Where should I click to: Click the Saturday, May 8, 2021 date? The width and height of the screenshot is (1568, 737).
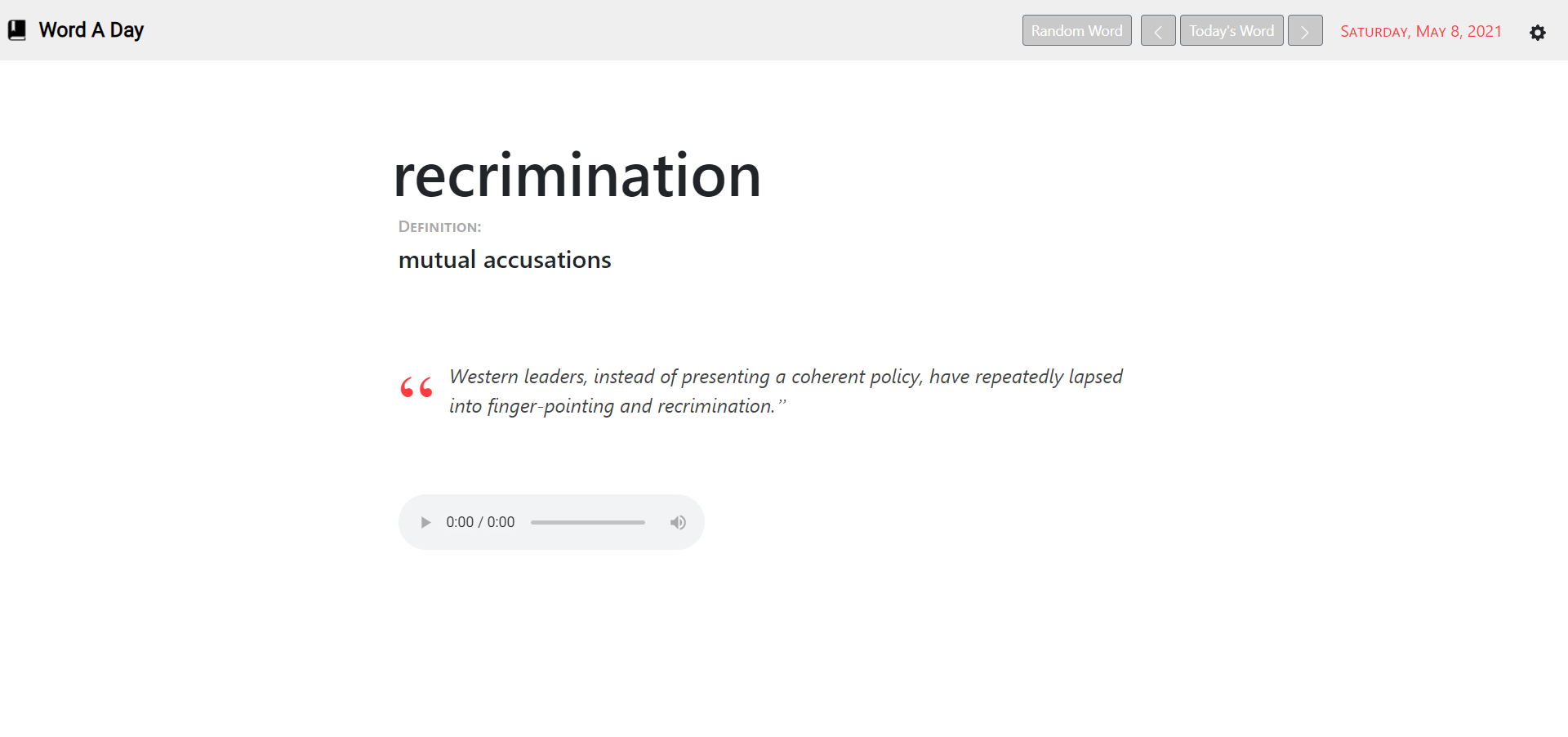pos(1421,31)
